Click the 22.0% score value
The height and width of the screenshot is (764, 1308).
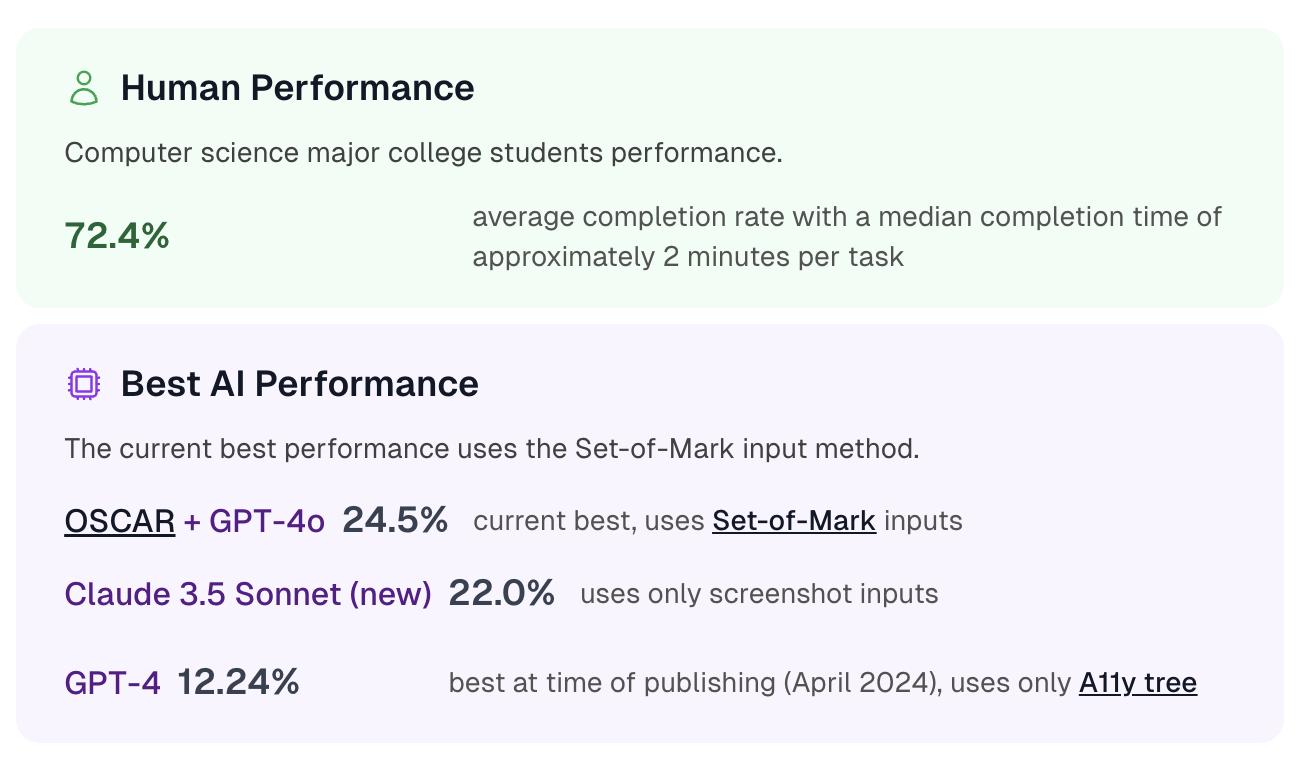click(501, 593)
